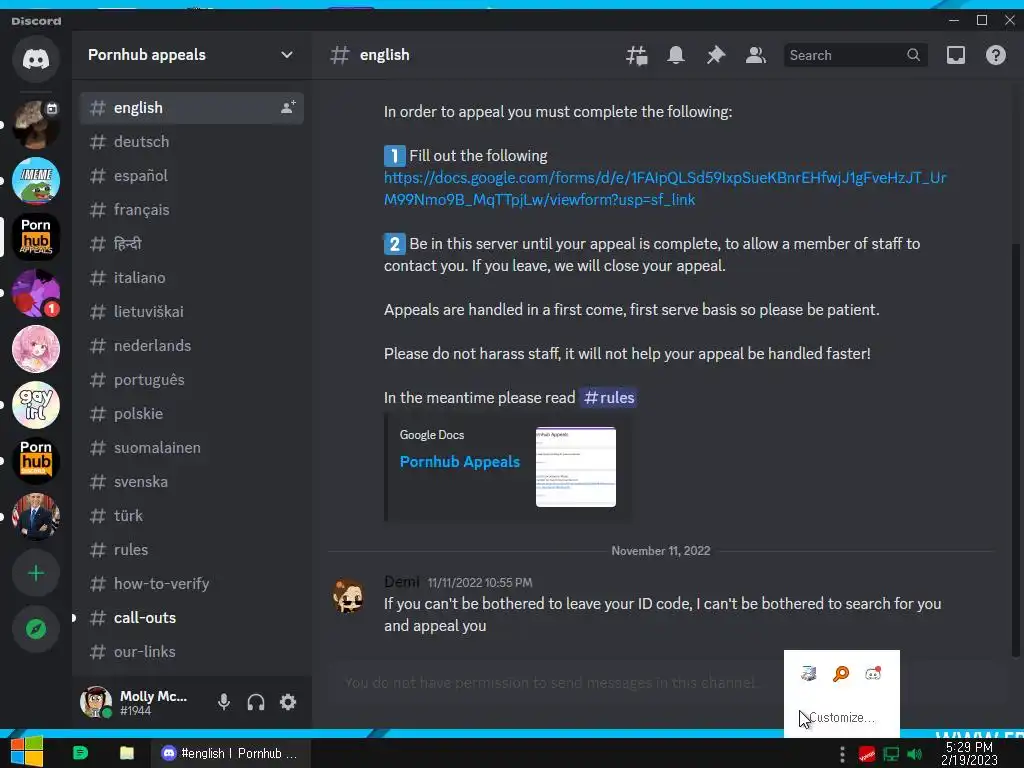1024x768 pixels.
Task: Open the rules channel in sidebar
Action: (x=191, y=549)
